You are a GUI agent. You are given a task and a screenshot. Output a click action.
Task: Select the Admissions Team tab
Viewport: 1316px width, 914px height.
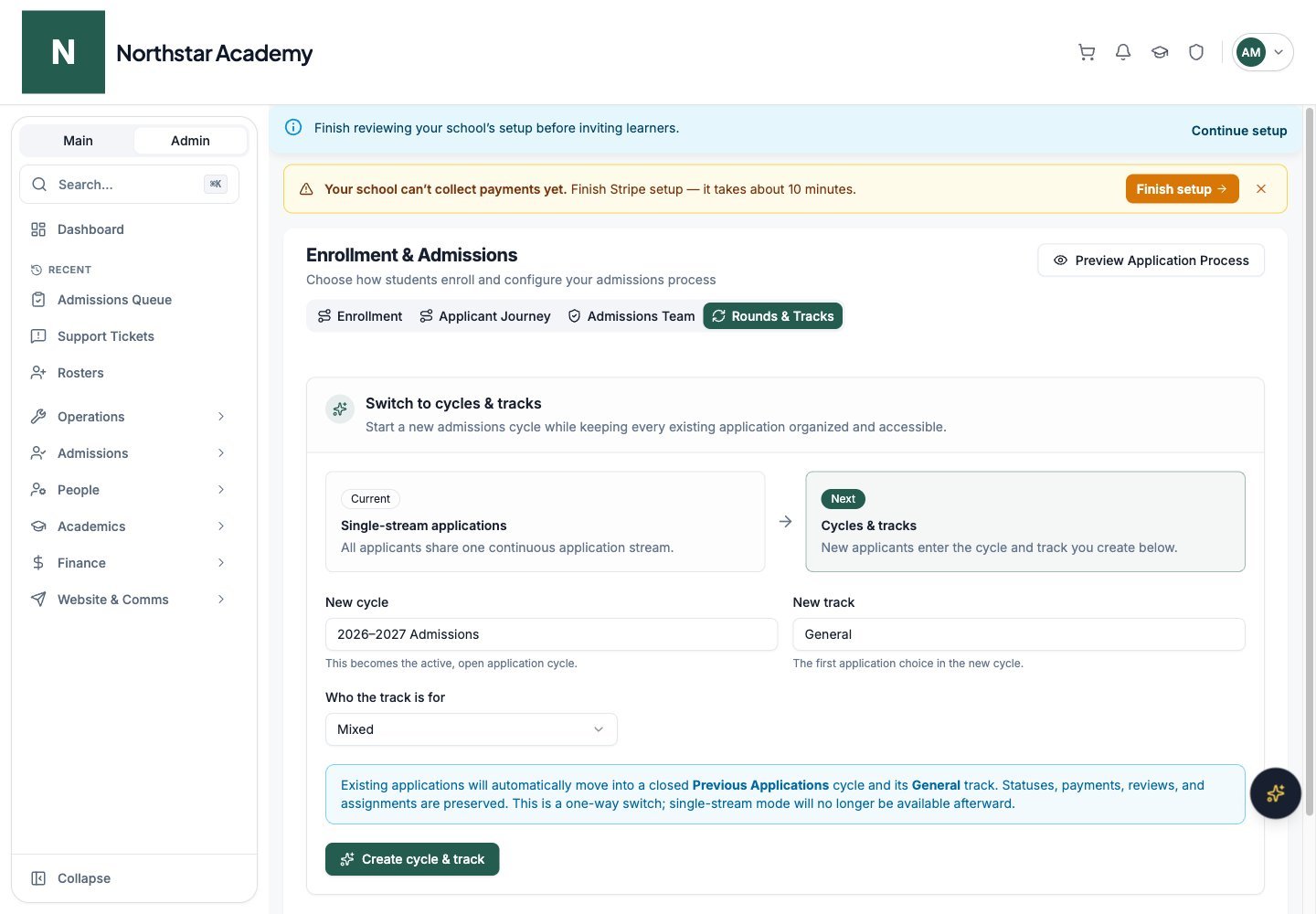[x=631, y=316]
